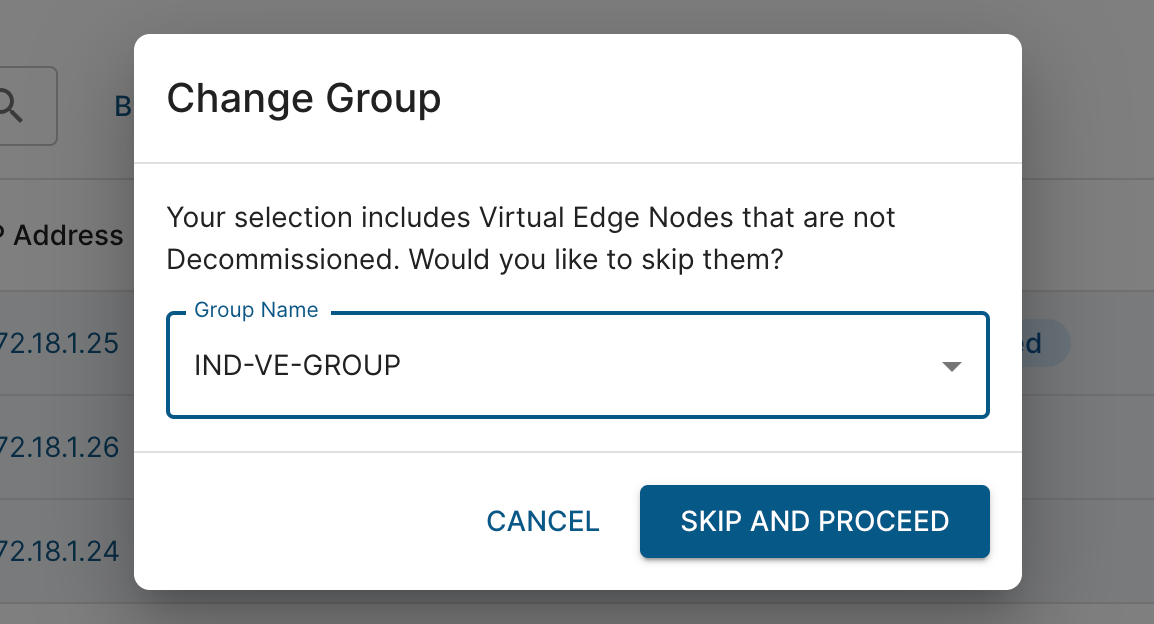Sort by the IP Address column header
Viewport: 1154px width, 624px height.
pos(62,235)
